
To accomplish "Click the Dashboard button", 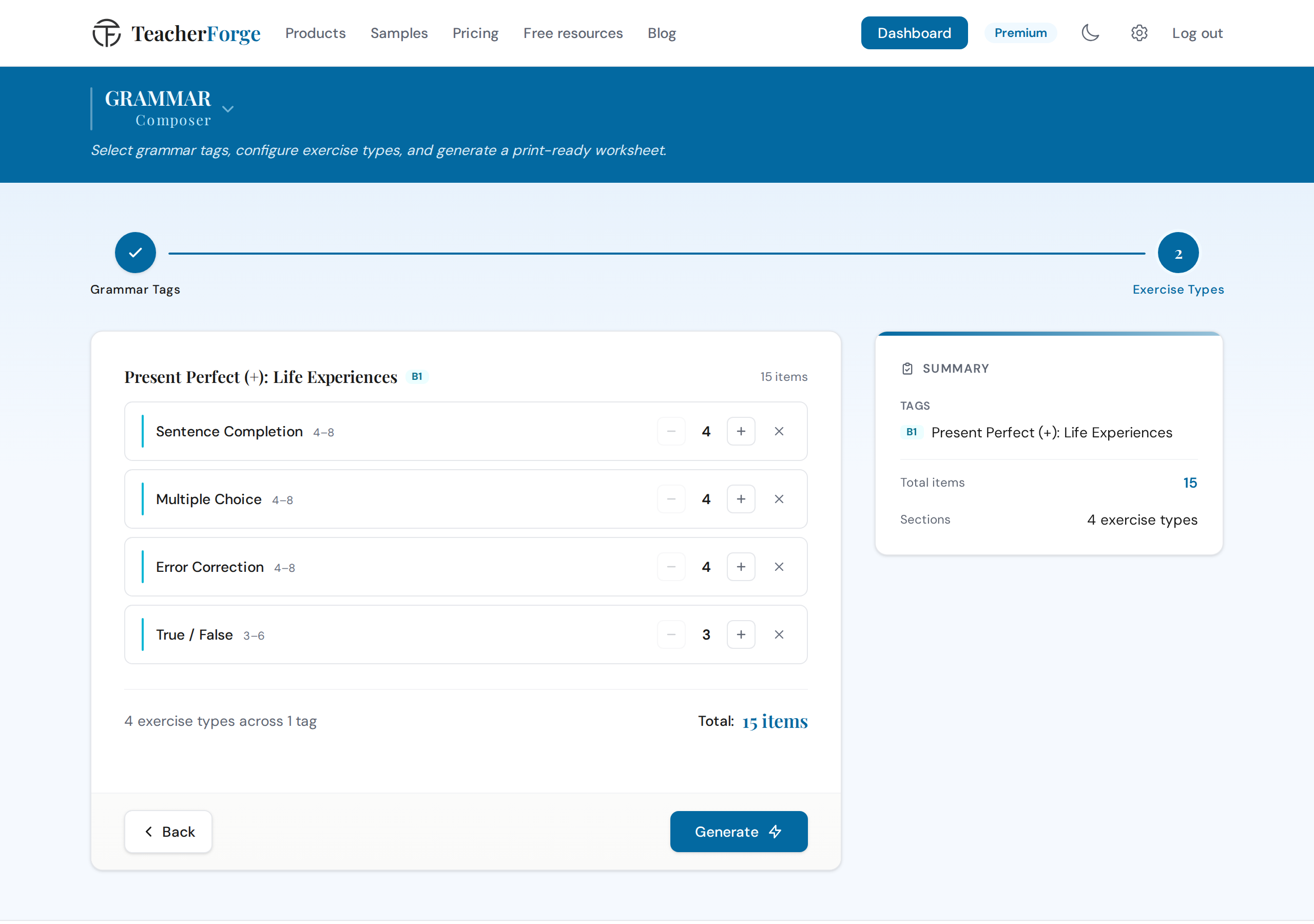I will pyautogui.click(x=914, y=33).
